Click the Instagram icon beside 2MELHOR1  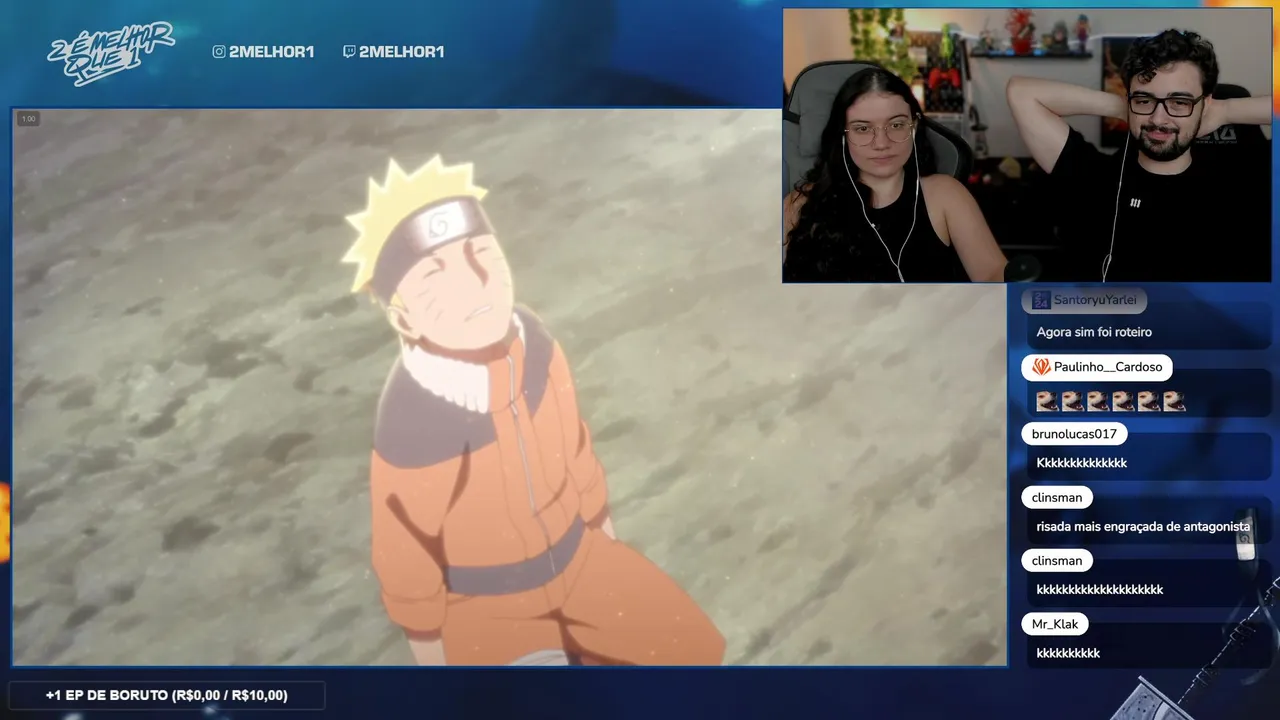pos(219,52)
